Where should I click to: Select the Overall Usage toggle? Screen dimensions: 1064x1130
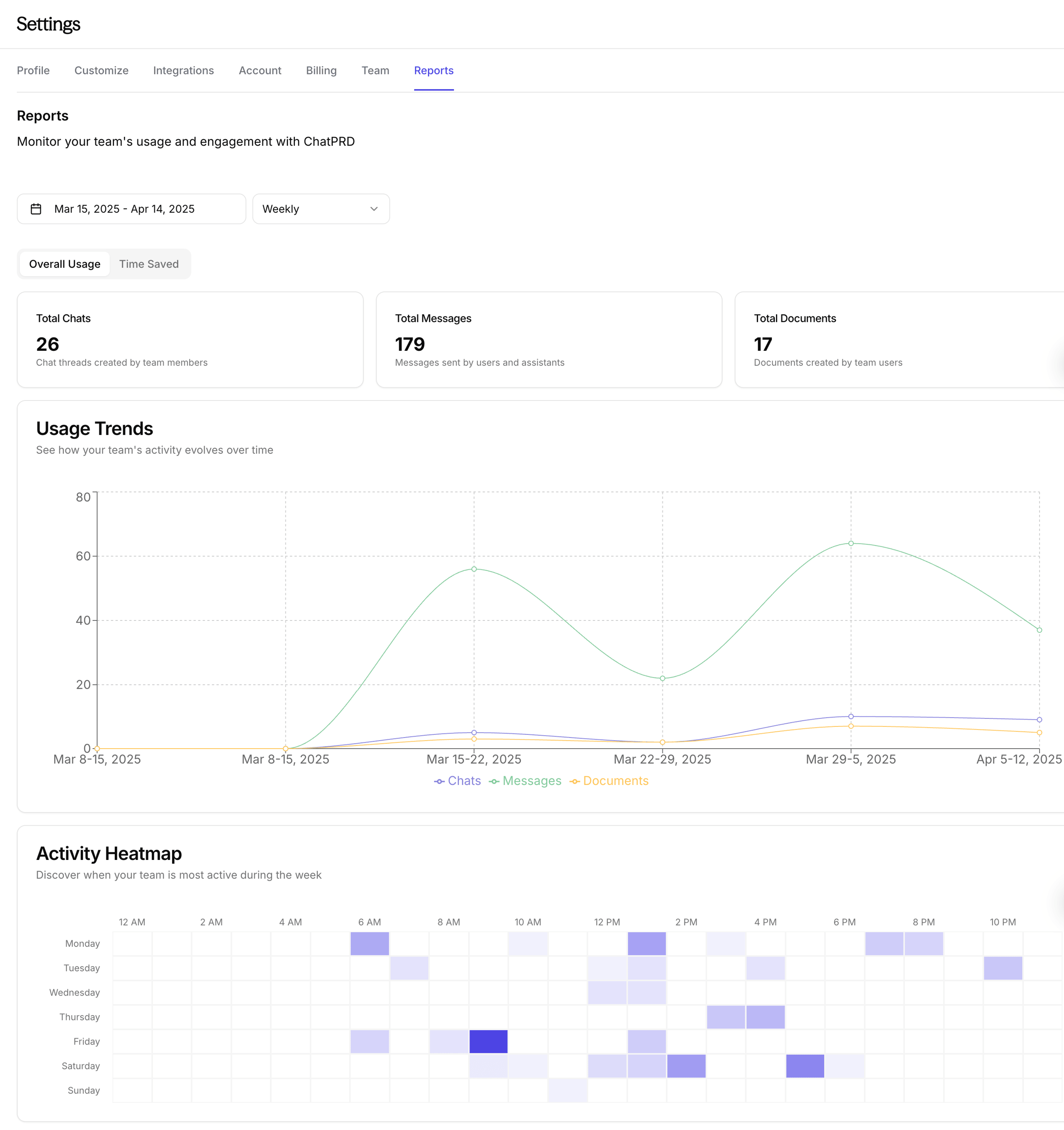(64, 264)
